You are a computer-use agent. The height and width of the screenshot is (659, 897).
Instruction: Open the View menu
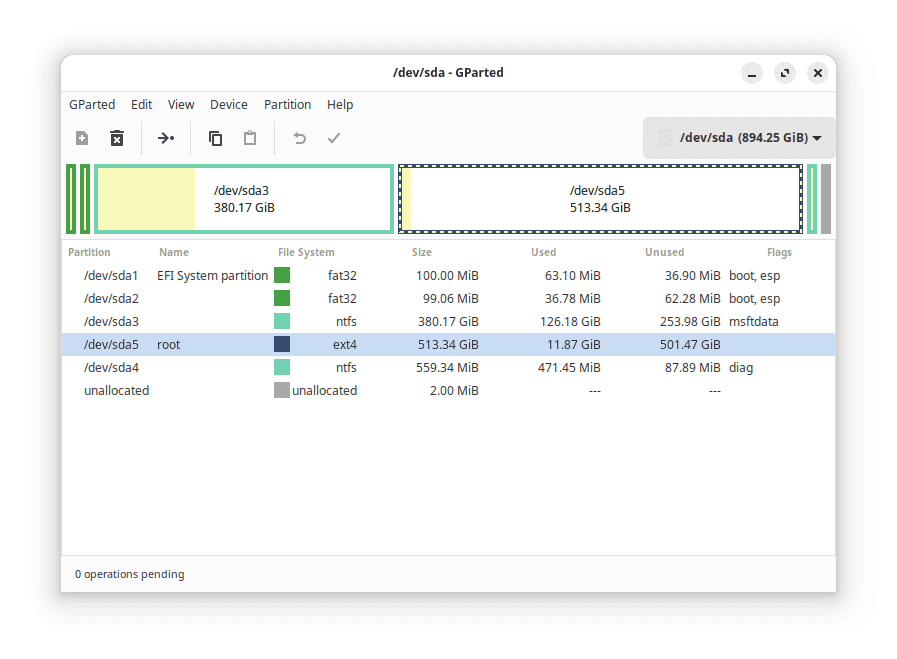pyautogui.click(x=181, y=105)
